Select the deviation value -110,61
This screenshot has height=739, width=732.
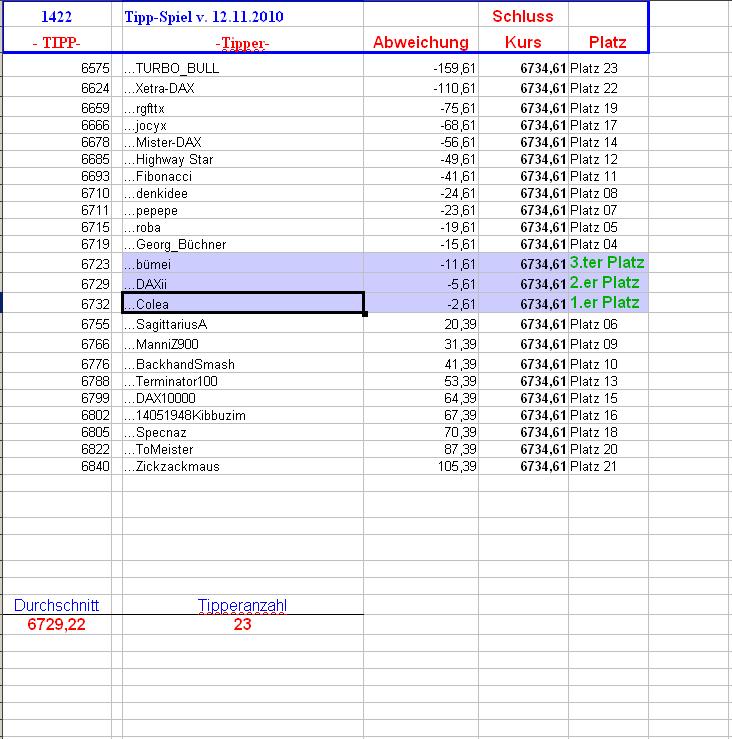(454, 89)
